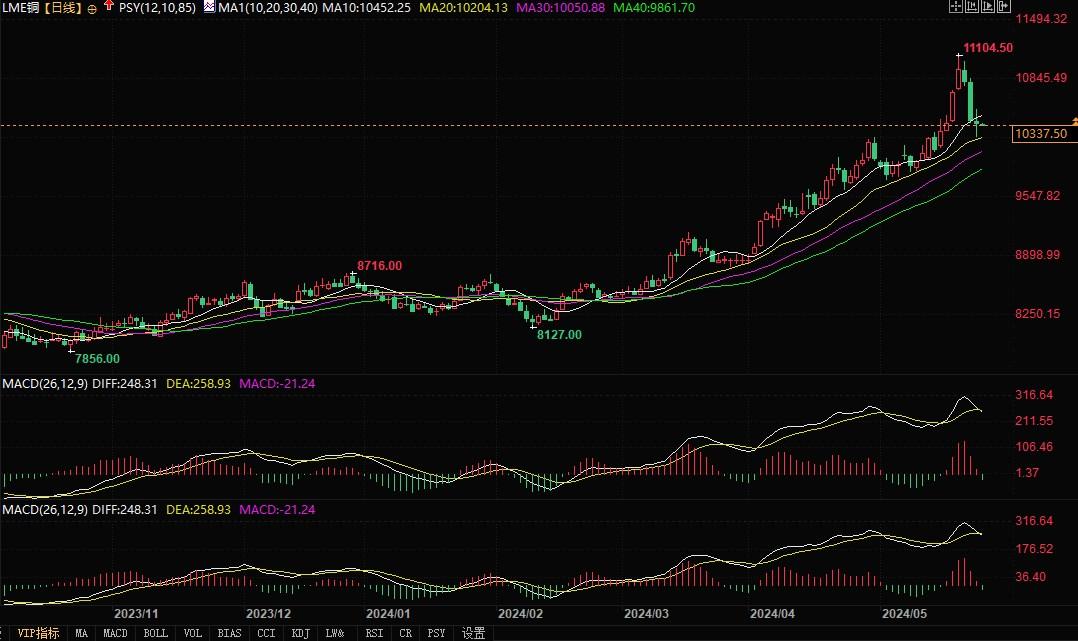This screenshot has height=641, width=1078.
Task: Click the current price tag 10337.50
Action: click(1040, 134)
